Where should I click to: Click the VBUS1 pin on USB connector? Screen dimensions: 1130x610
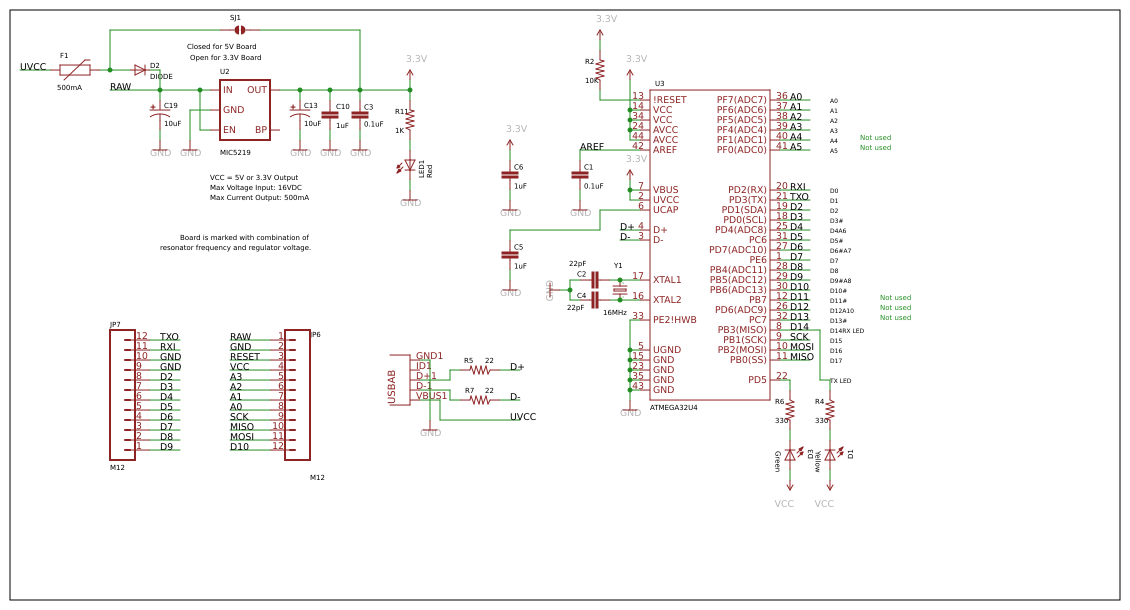(431, 396)
